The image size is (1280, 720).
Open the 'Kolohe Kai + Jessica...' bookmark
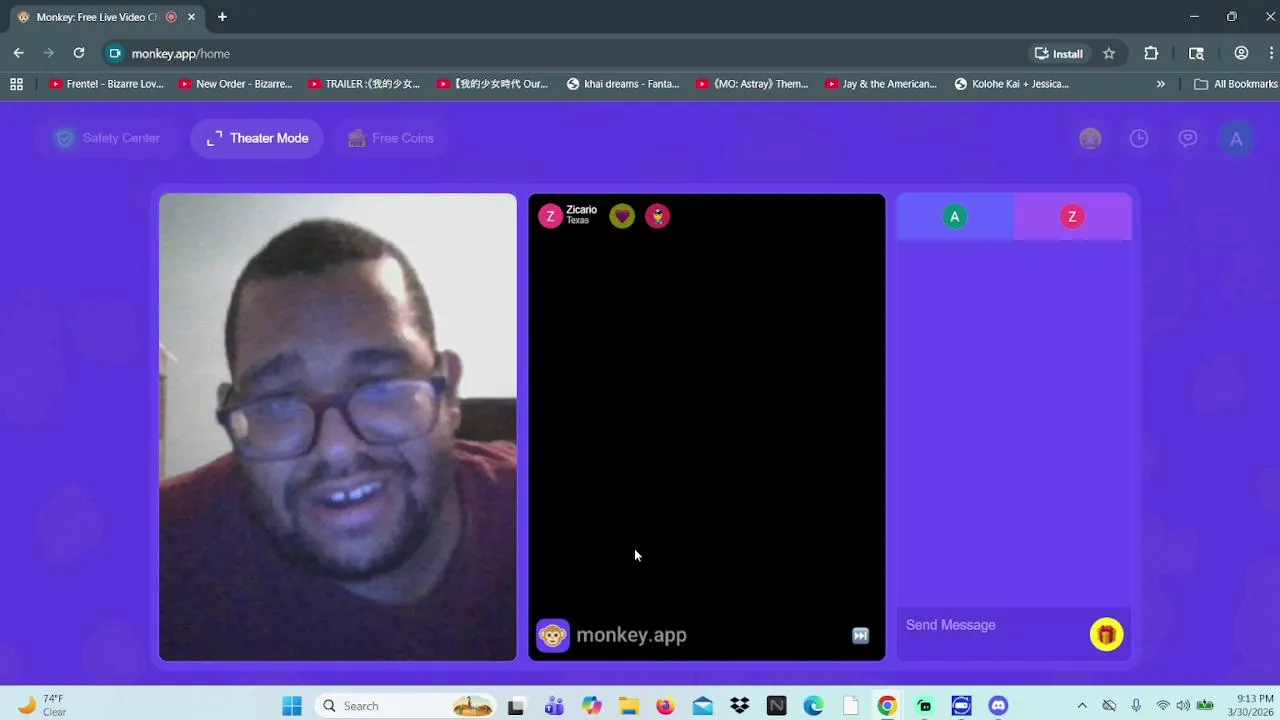pos(1012,84)
